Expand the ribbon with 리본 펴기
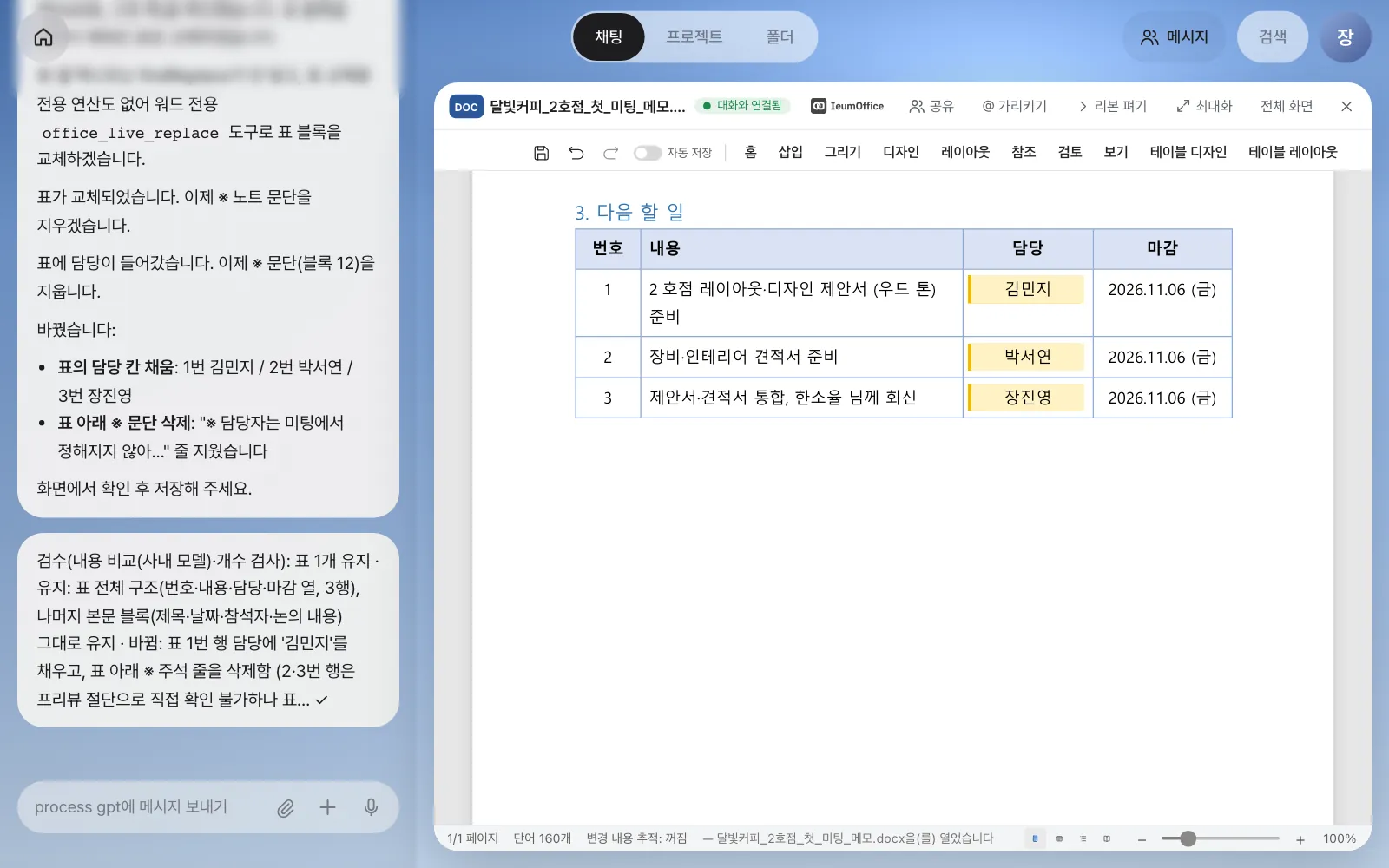This screenshot has height=868, width=1389. (x=1112, y=106)
